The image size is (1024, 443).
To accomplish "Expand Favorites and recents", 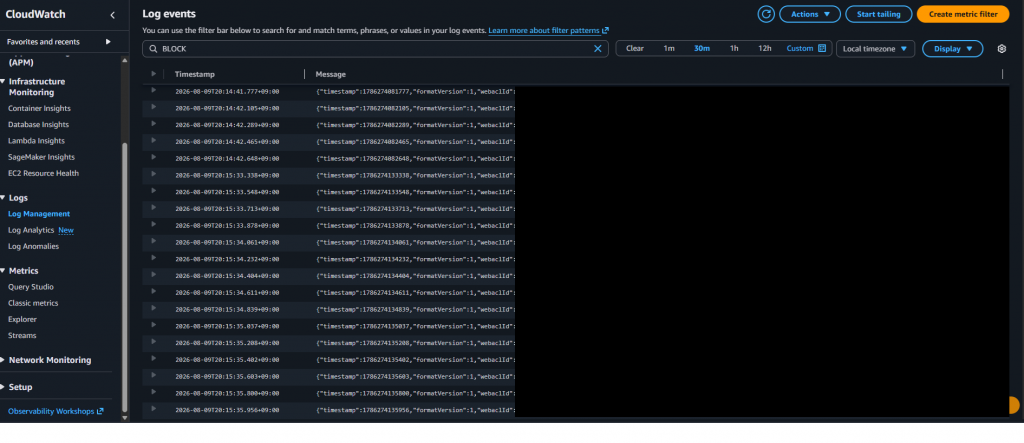I will (108, 42).
